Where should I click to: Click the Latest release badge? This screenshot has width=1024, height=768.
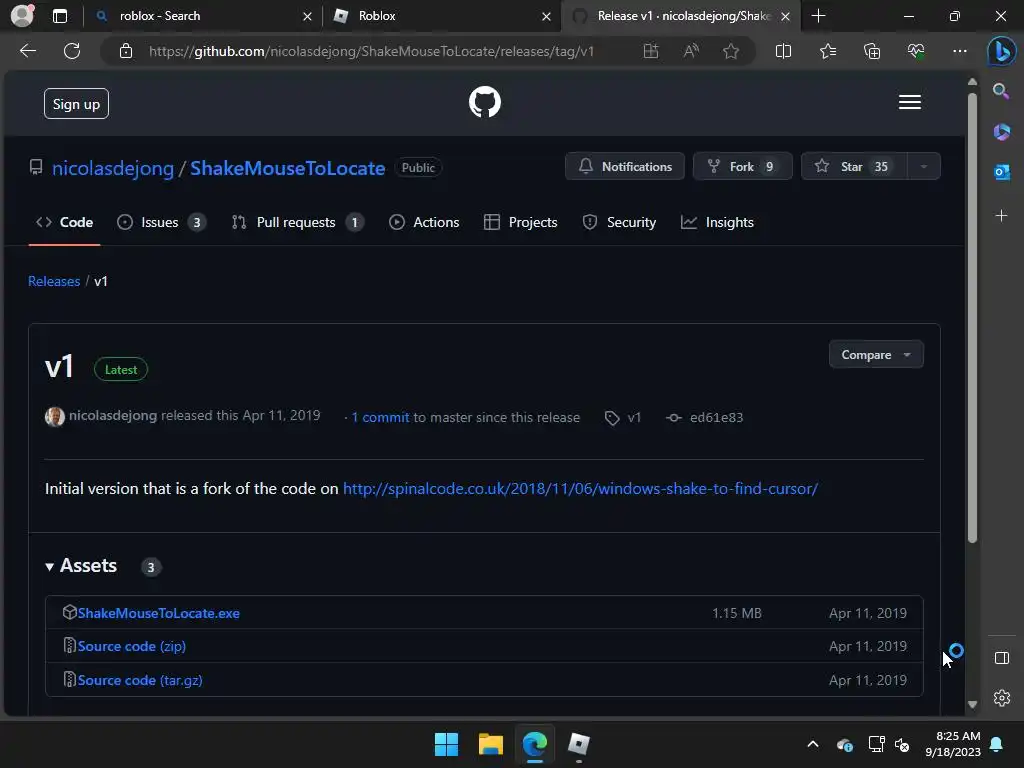pos(121,370)
